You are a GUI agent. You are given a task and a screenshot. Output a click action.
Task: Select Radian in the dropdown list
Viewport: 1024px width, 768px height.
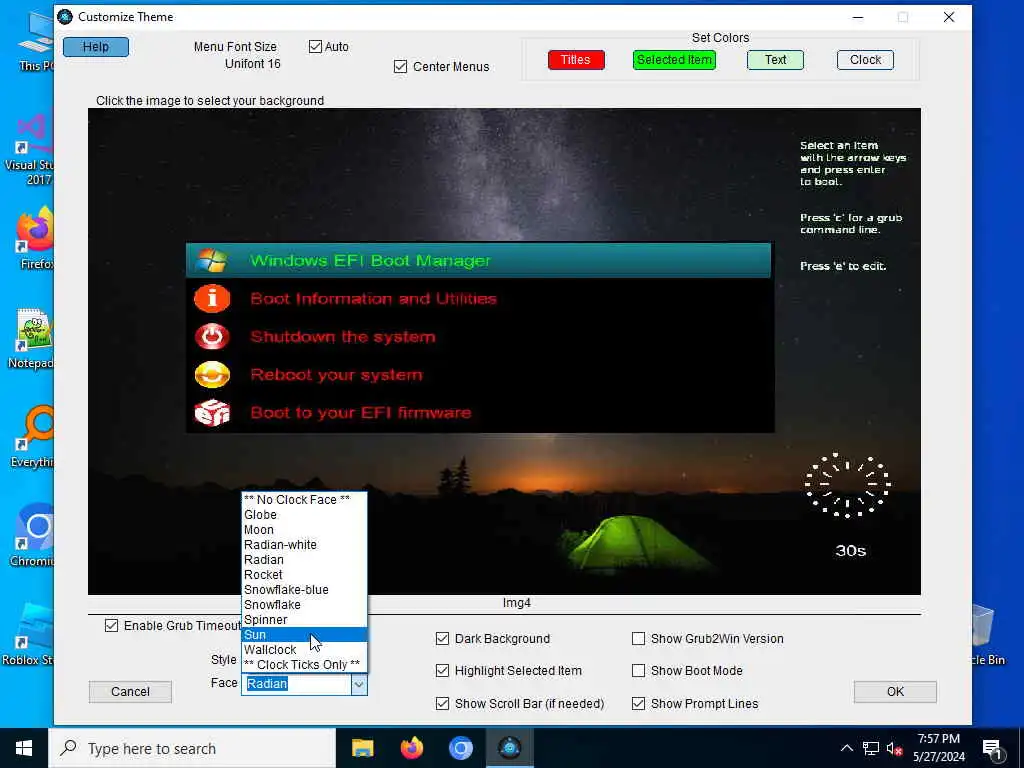(304, 560)
